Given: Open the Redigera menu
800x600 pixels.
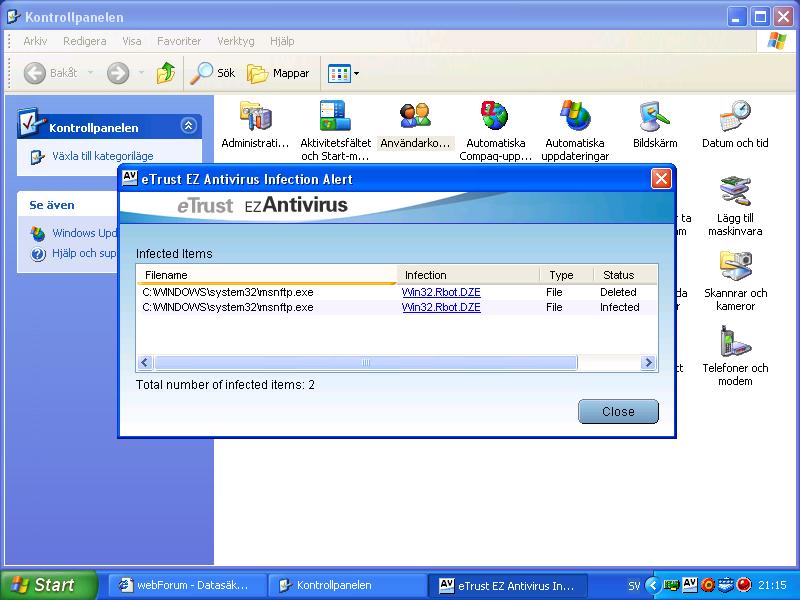Looking at the screenshot, I should pyautogui.click(x=85, y=41).
